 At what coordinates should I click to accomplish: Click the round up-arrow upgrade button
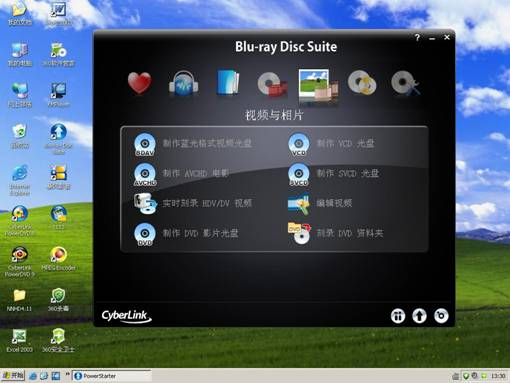point(419,316)
